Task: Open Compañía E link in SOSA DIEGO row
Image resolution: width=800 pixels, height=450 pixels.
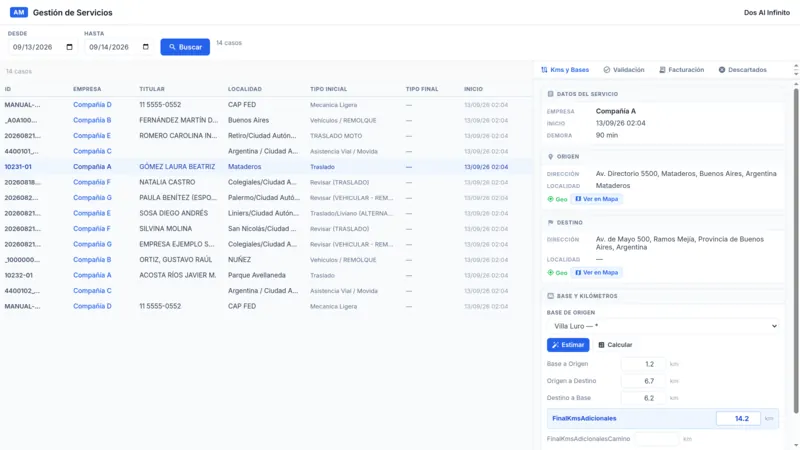Action: [92, 213]
